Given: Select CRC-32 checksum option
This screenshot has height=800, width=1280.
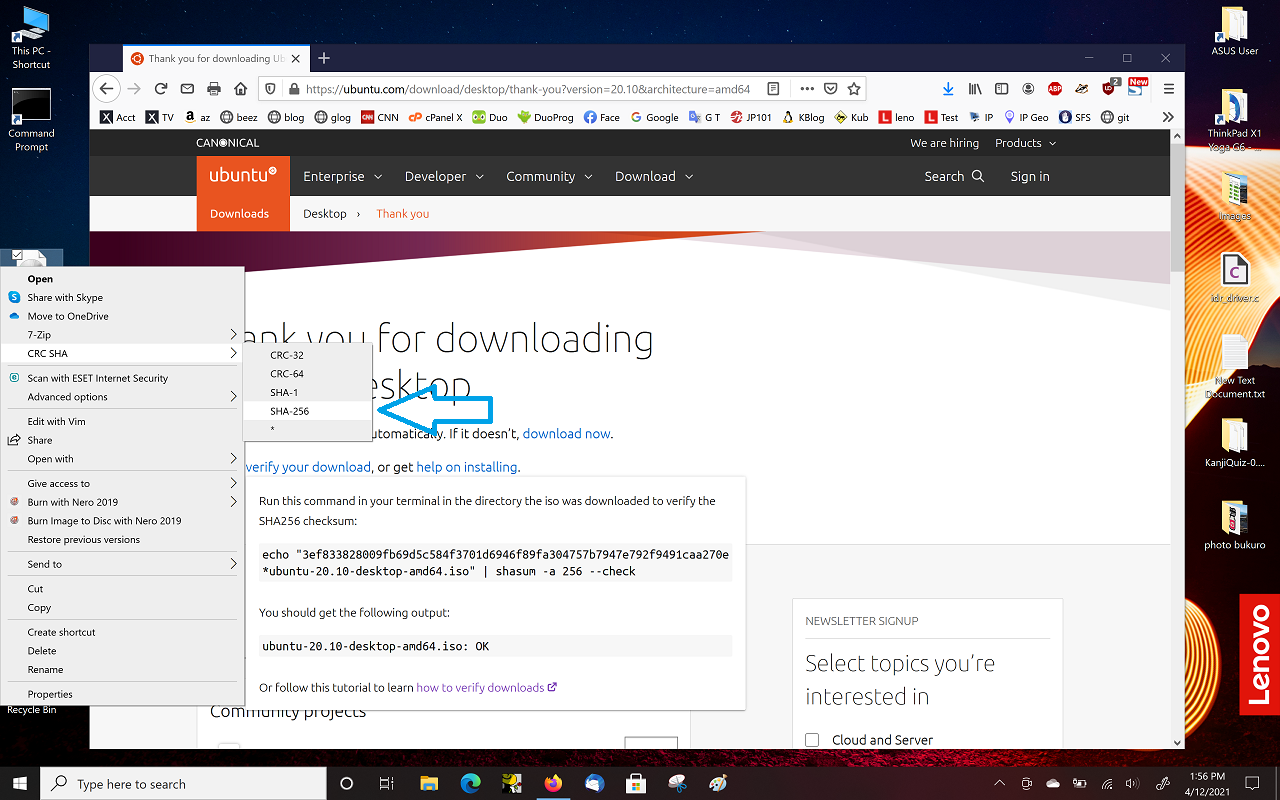Looking at the screenshot, I should [308, 355].
